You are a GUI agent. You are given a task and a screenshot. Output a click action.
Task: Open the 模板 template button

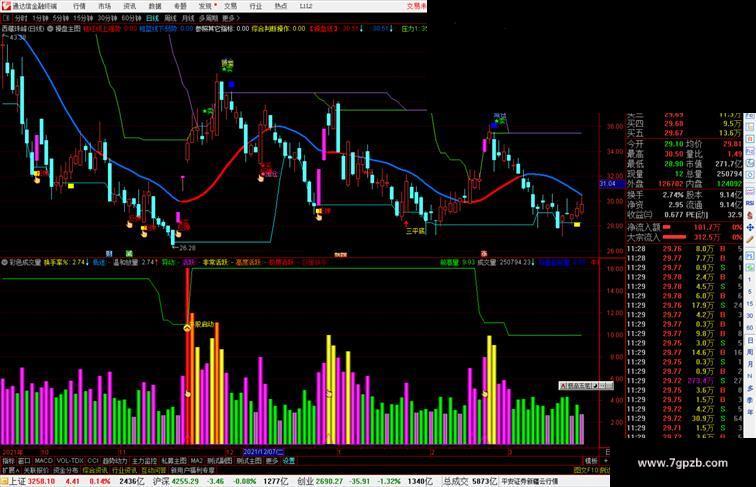pyautogui.click(x=591, y=461)
